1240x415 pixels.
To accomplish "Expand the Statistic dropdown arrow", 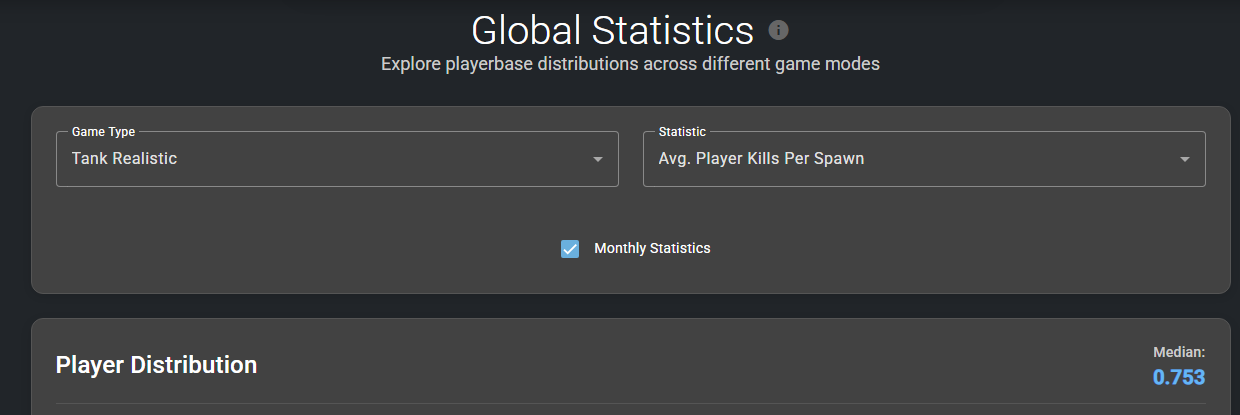I will (x=1184, y=159).
